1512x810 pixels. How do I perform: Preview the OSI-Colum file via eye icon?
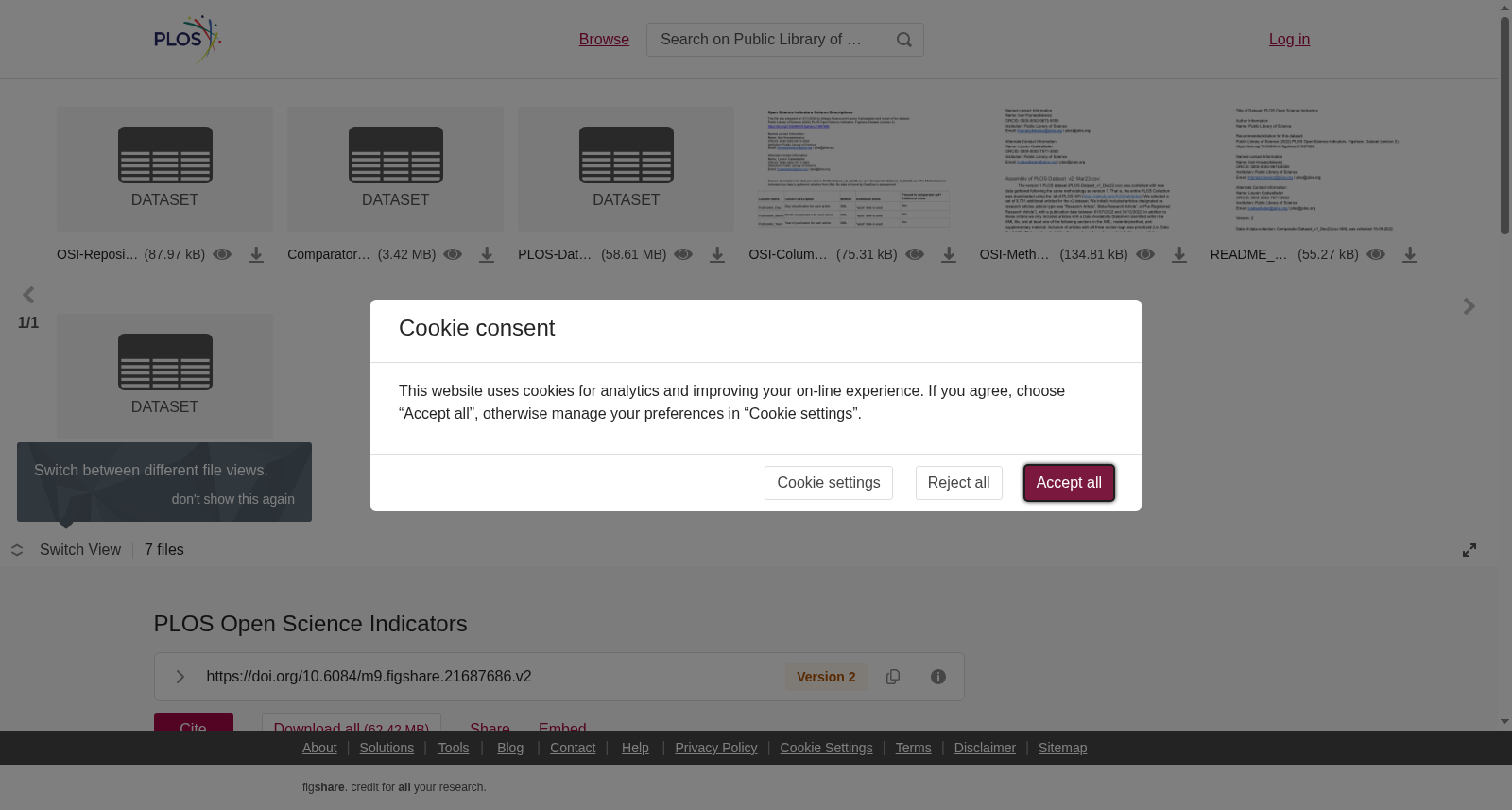(915, 254)
